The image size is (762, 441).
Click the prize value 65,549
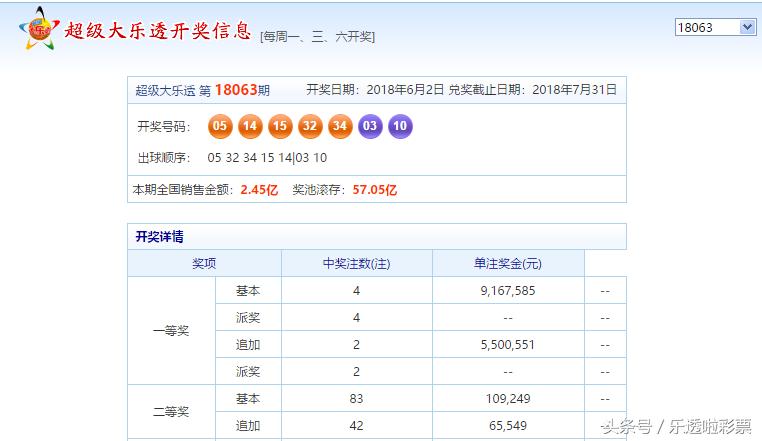[508, 425]
